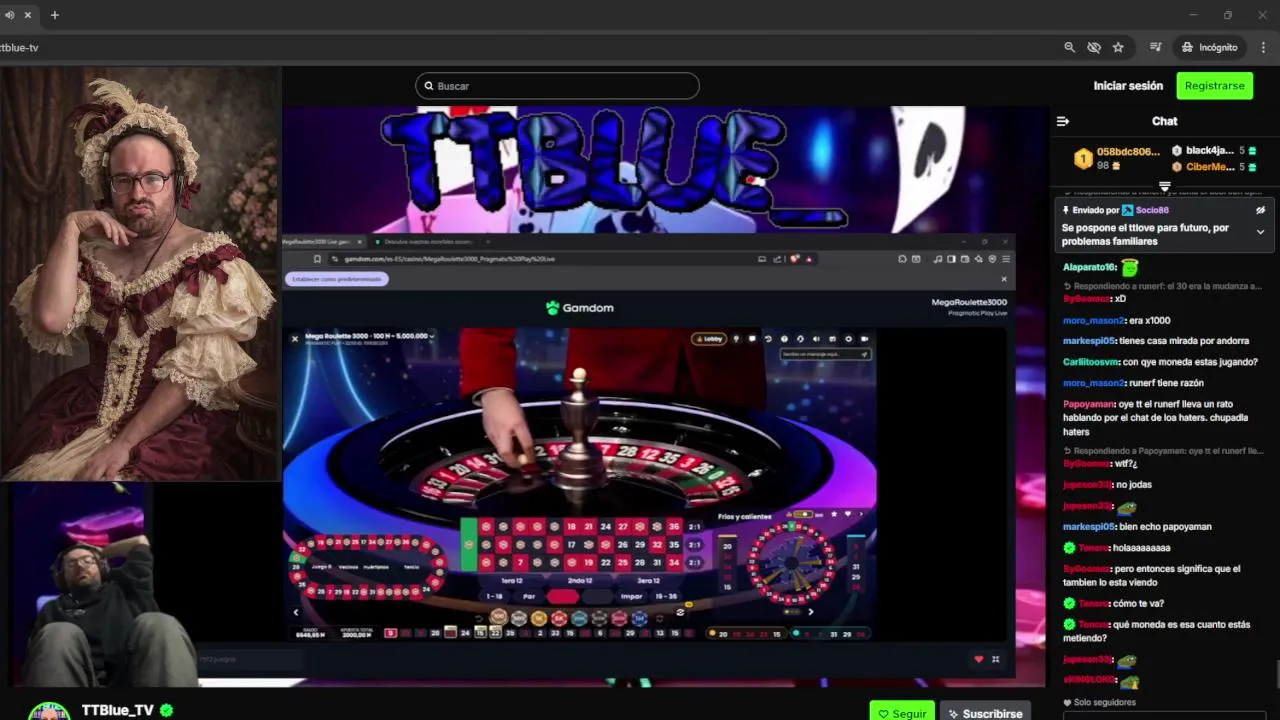This screenshot has width=1280, height=720.
Task: Click the Incógnito profile chip
Action: coord(1209,47)
